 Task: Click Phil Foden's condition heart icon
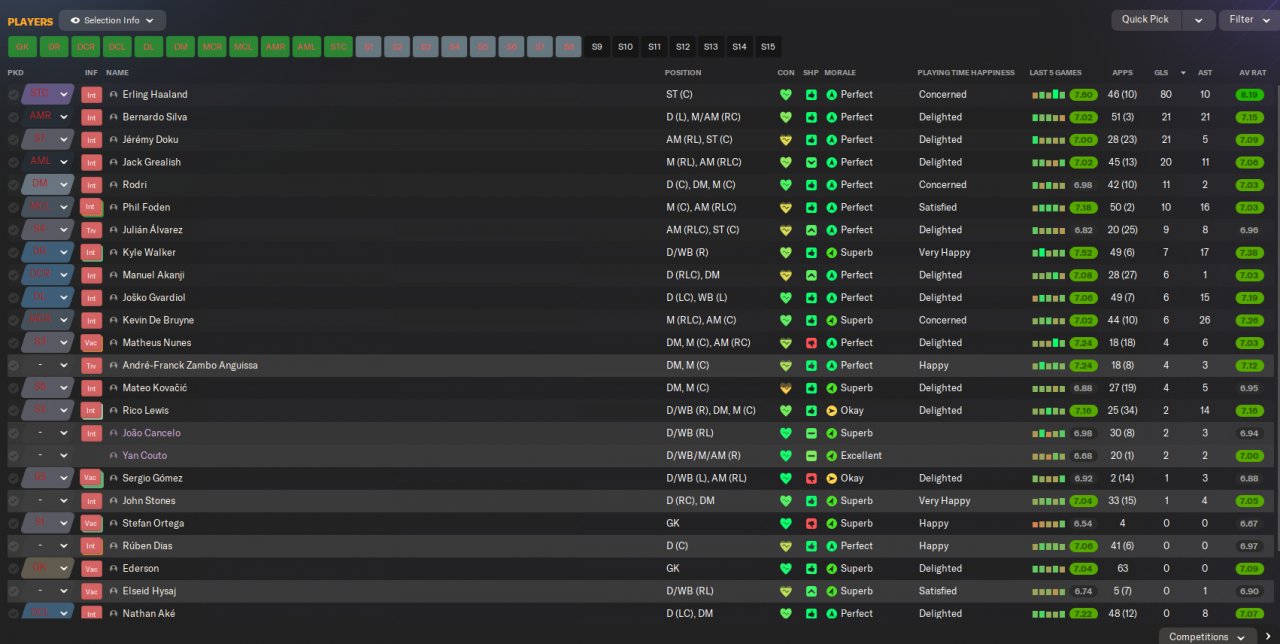click(x=786, y=207)
